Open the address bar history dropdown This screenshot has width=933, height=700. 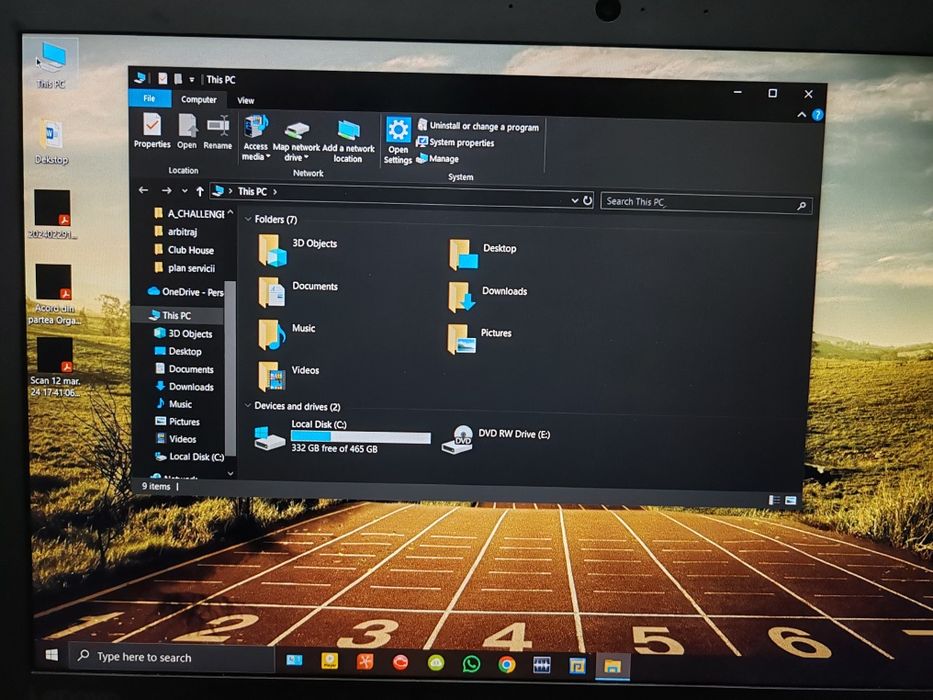[x=575, y=201]
